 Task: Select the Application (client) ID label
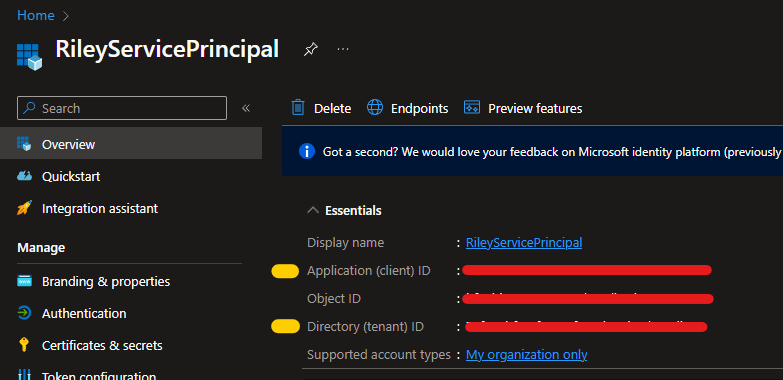(x=369, y=271)
